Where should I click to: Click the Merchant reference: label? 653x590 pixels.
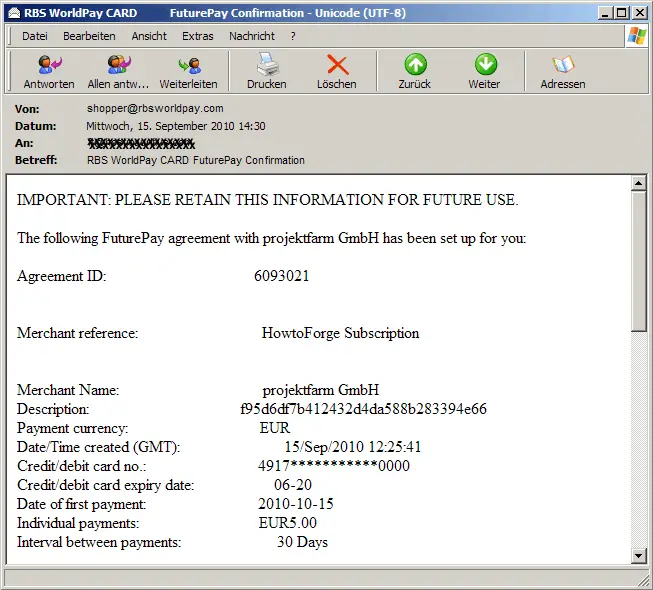[77, 333]
